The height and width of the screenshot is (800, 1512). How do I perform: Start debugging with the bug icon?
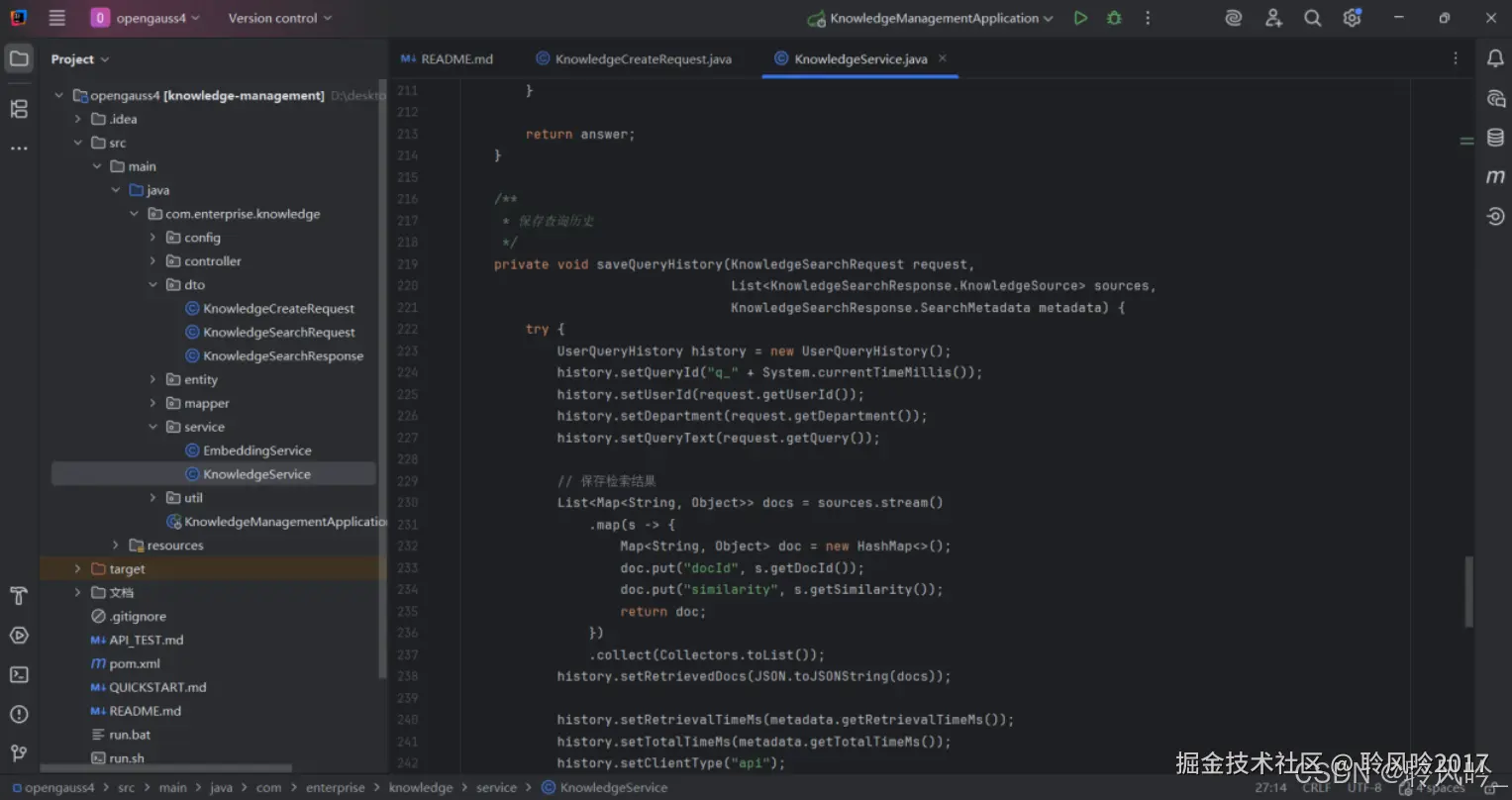tap(1114, 18)
